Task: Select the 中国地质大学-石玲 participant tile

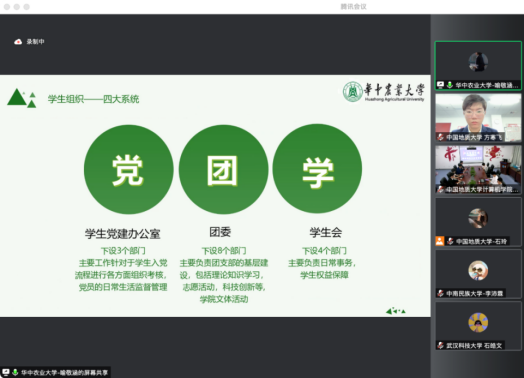Action: pos(478,222)
